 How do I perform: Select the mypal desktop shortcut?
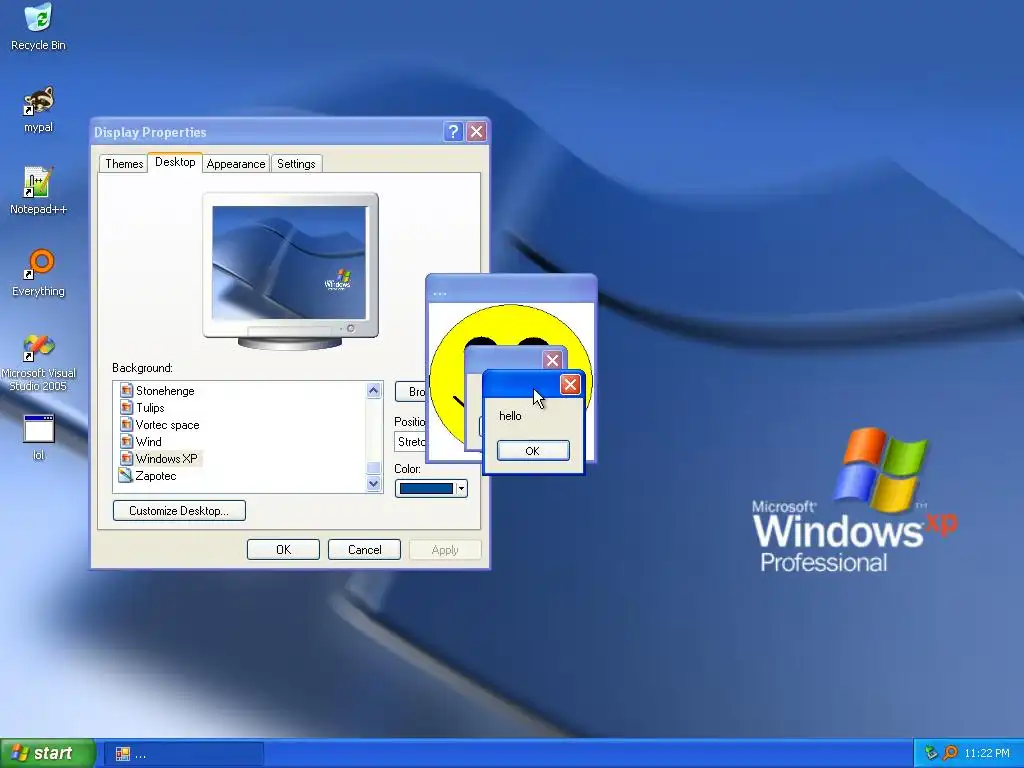[39, 108]
